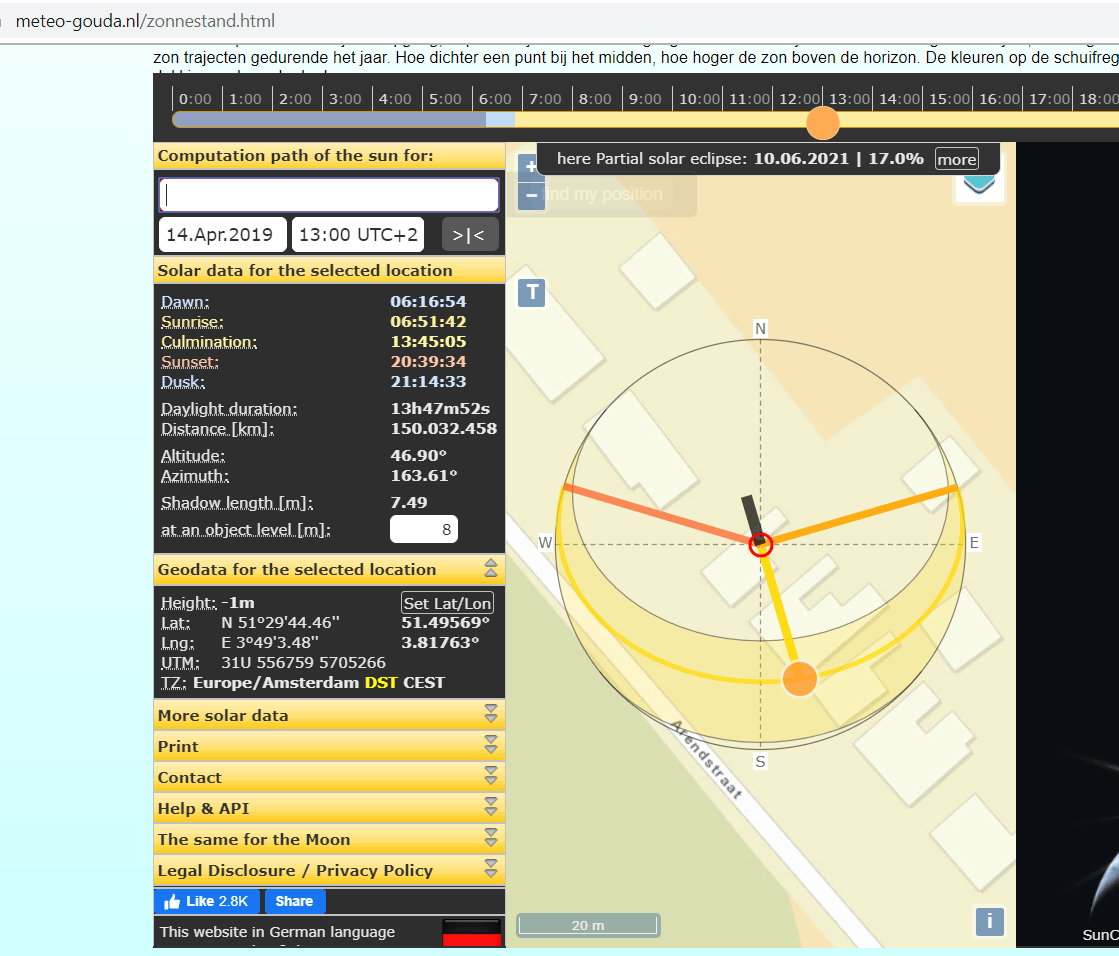Click the red location marker circle
Screen dimensions: 1119x956
[761, 545]
